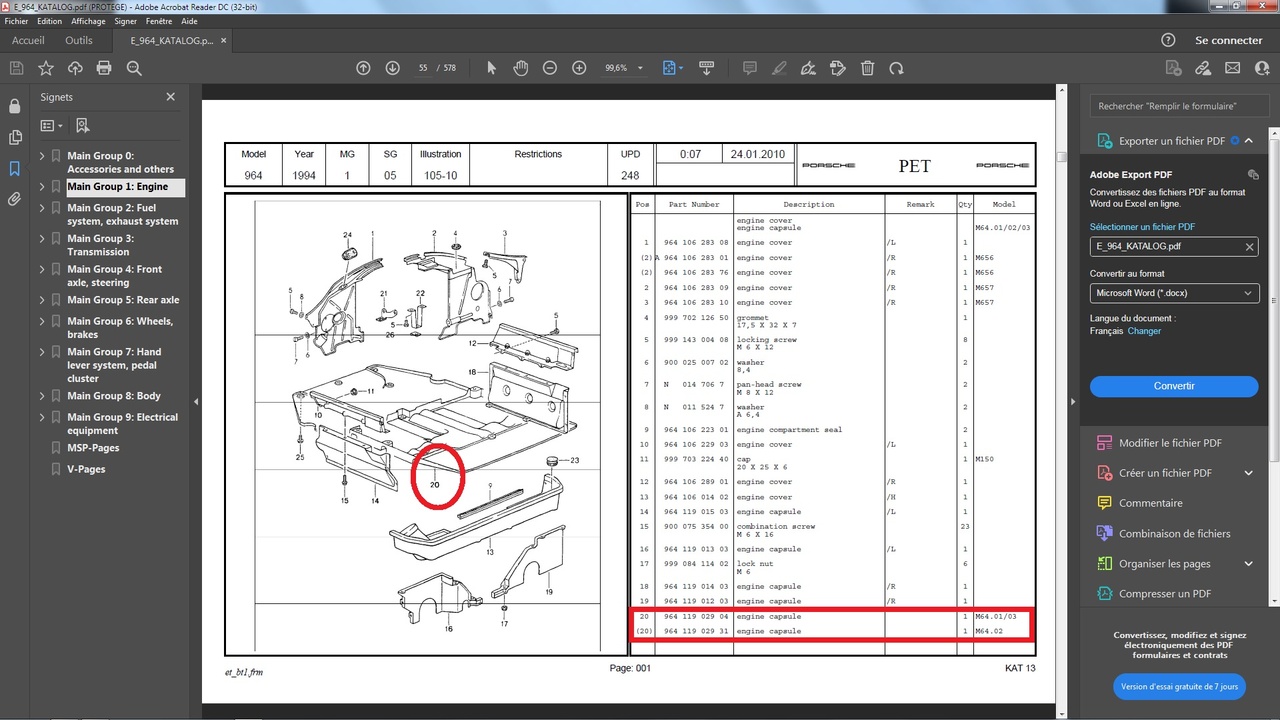Click Se connecter sign-in link
Image resolution: width=1280 pixels, height=720 pixels.
point(1229,40)
